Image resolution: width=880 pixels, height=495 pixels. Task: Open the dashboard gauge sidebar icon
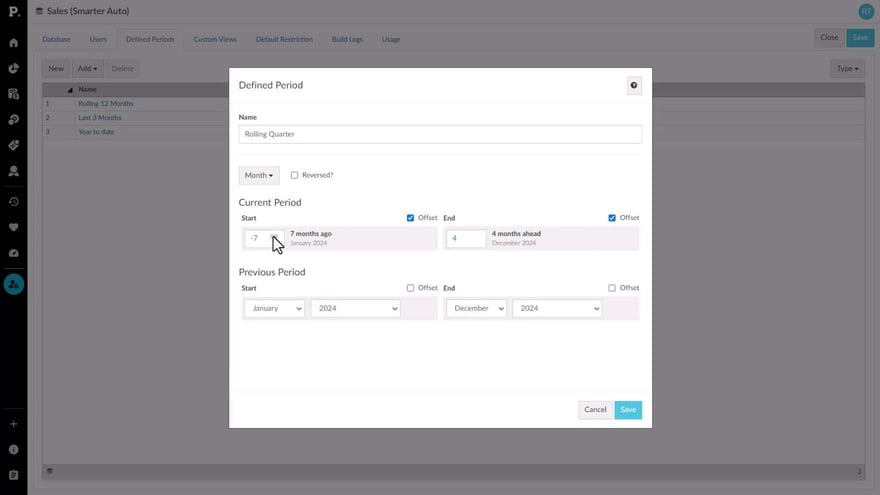click(13, 253)
